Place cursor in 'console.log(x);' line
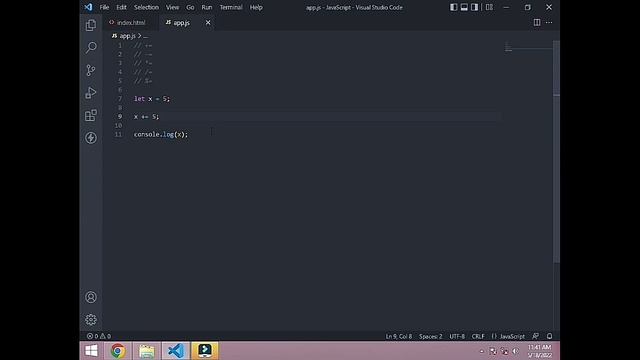The height and width of the screenshot is (360, 640). [161, 134]
